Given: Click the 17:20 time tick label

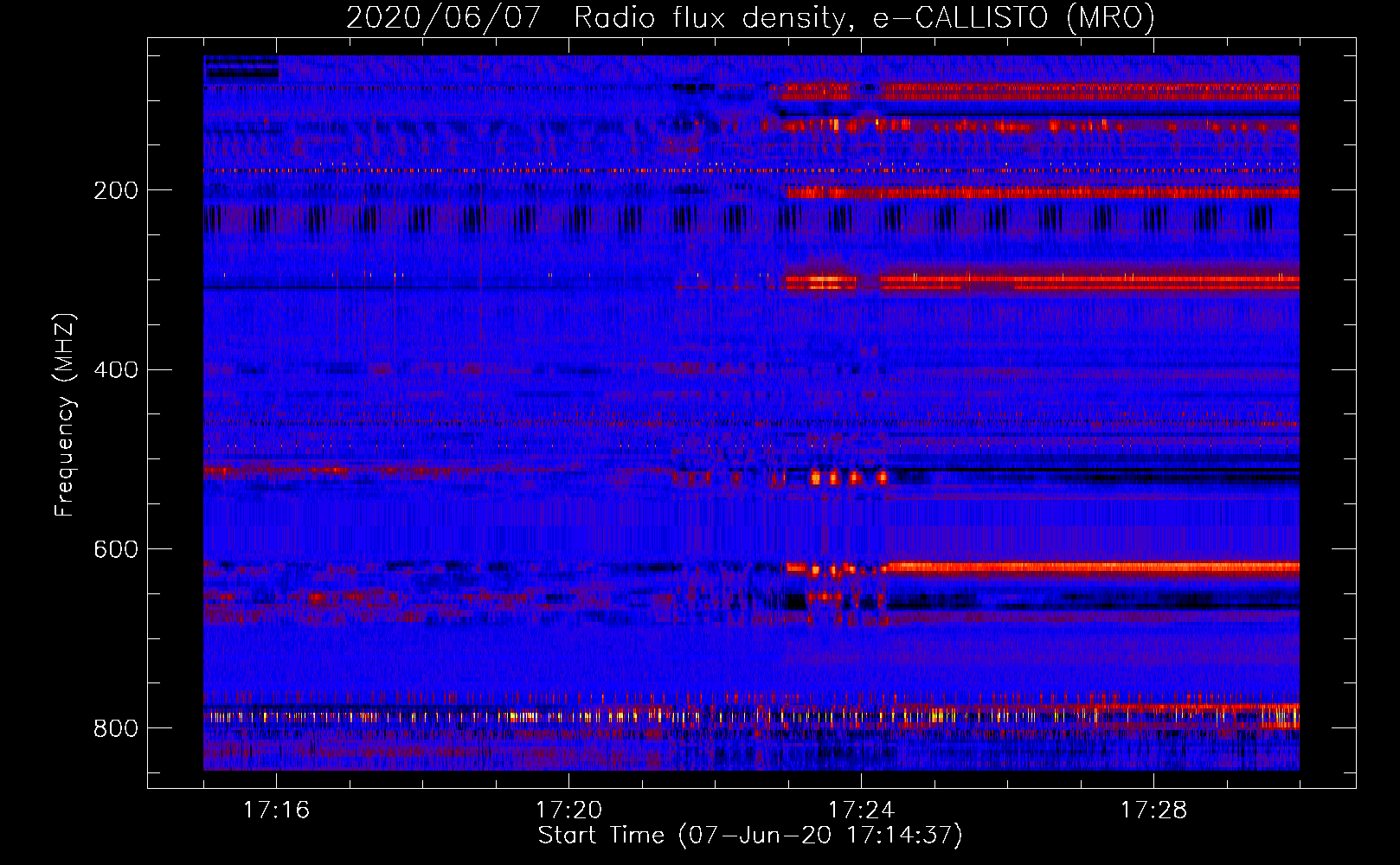Looking at the screenshot, I should click(x=568, y=810).
